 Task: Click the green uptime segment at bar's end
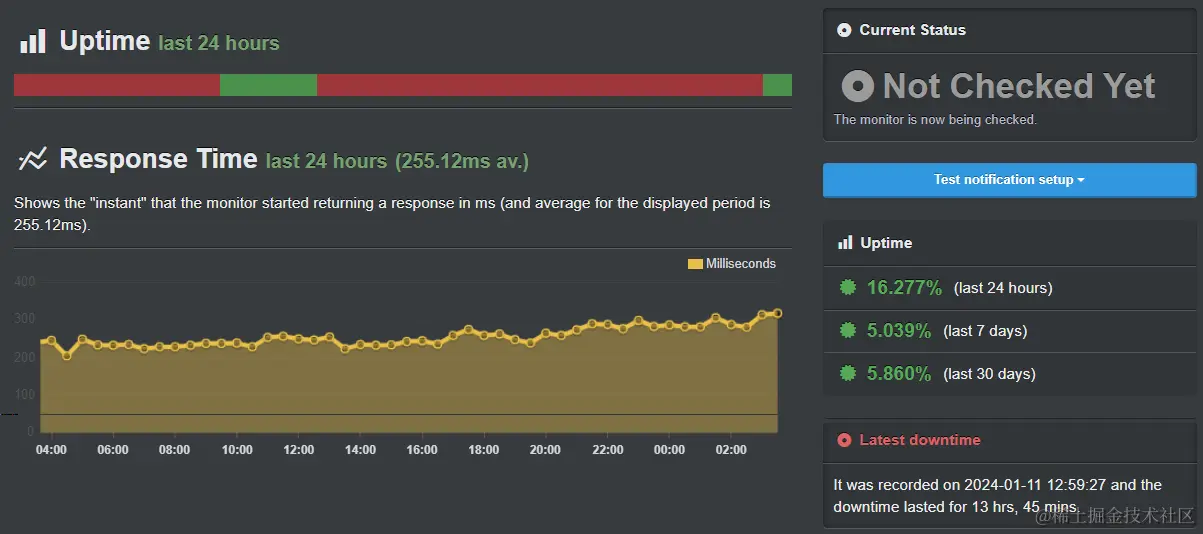coord(777,85)
